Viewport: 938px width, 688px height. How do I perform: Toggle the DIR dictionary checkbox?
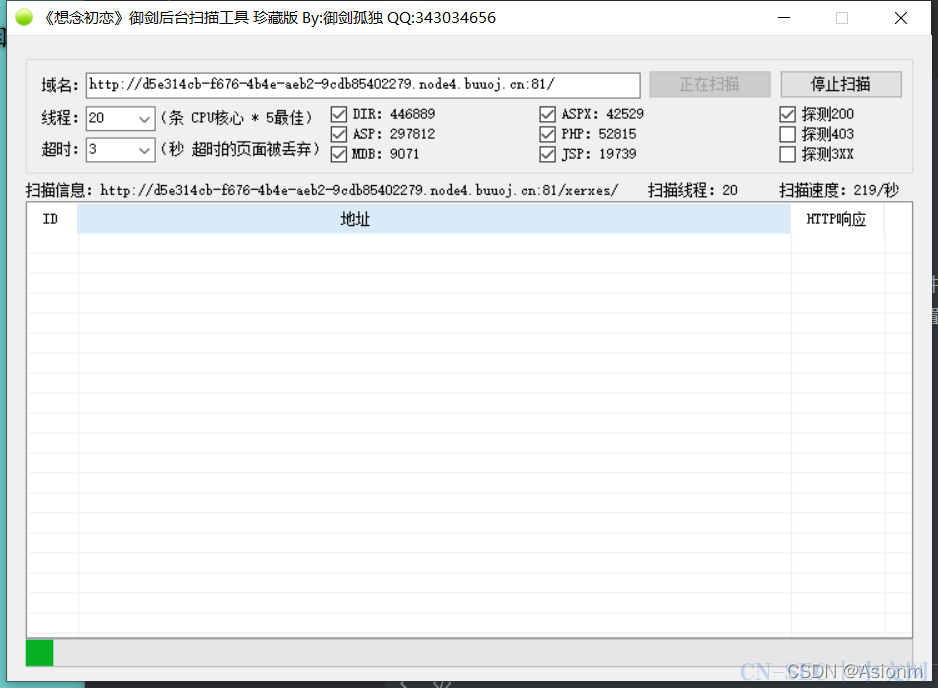click(338, 114)
